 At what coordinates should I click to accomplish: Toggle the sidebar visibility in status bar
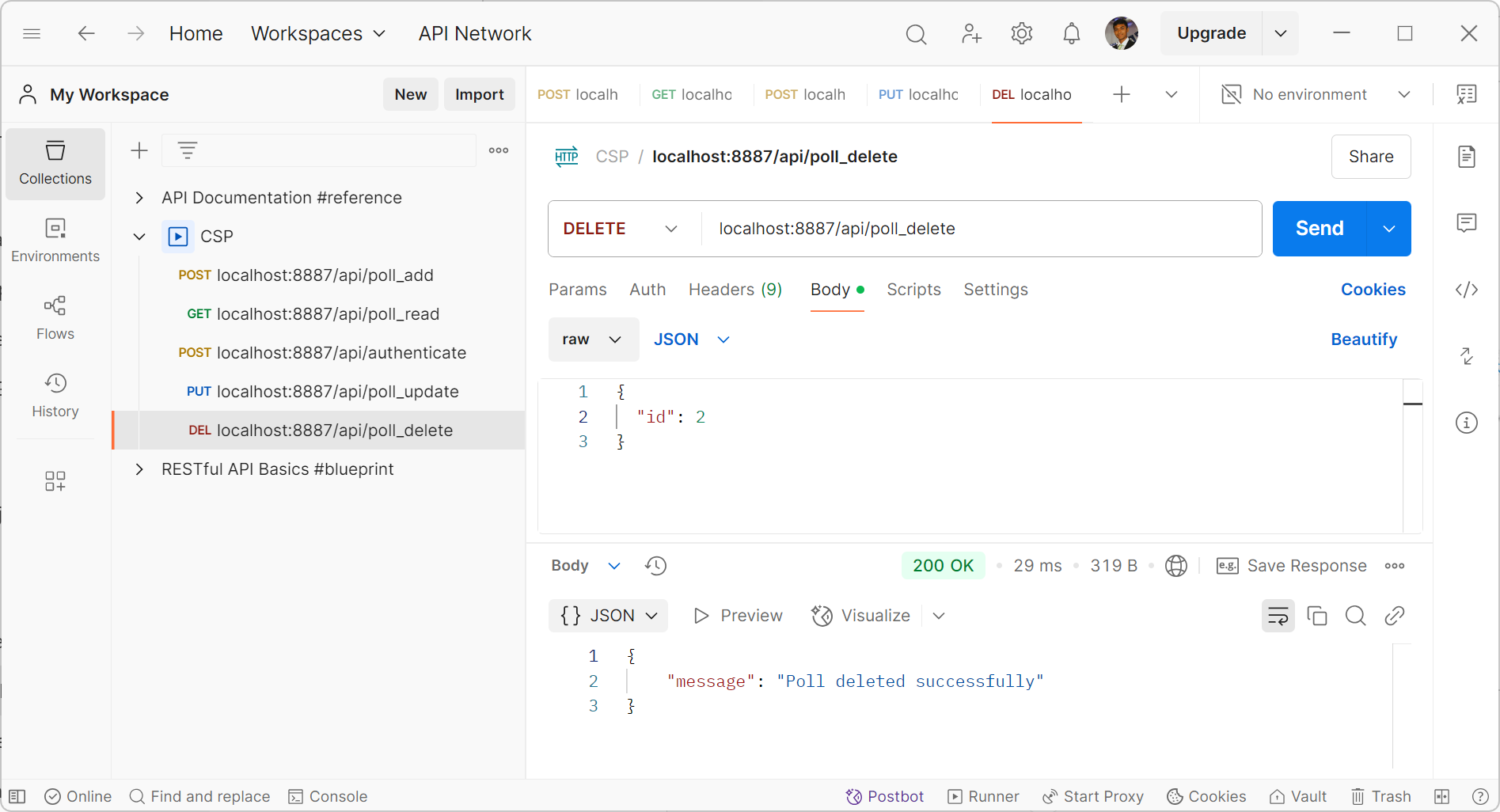click(17, 796)
